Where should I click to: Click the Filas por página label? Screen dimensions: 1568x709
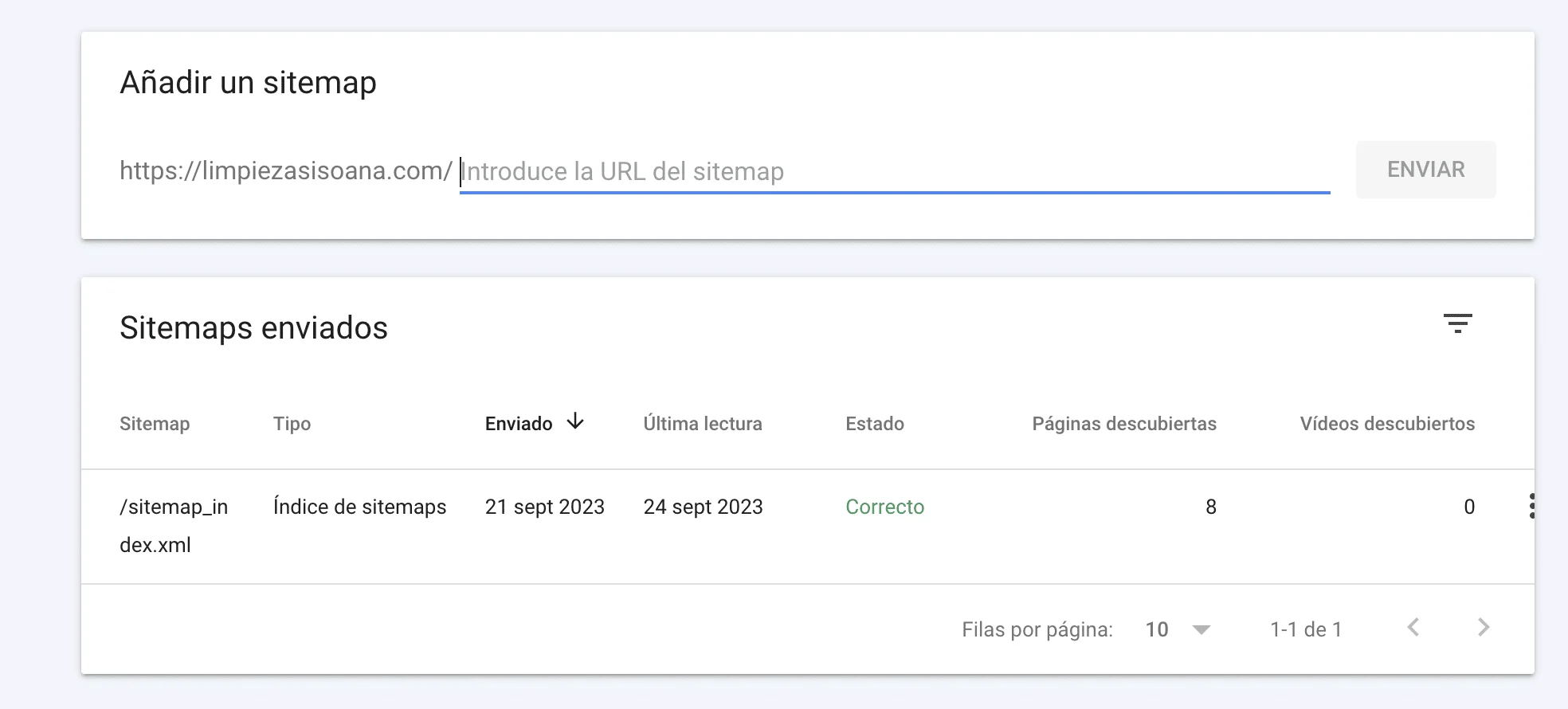1037,629
